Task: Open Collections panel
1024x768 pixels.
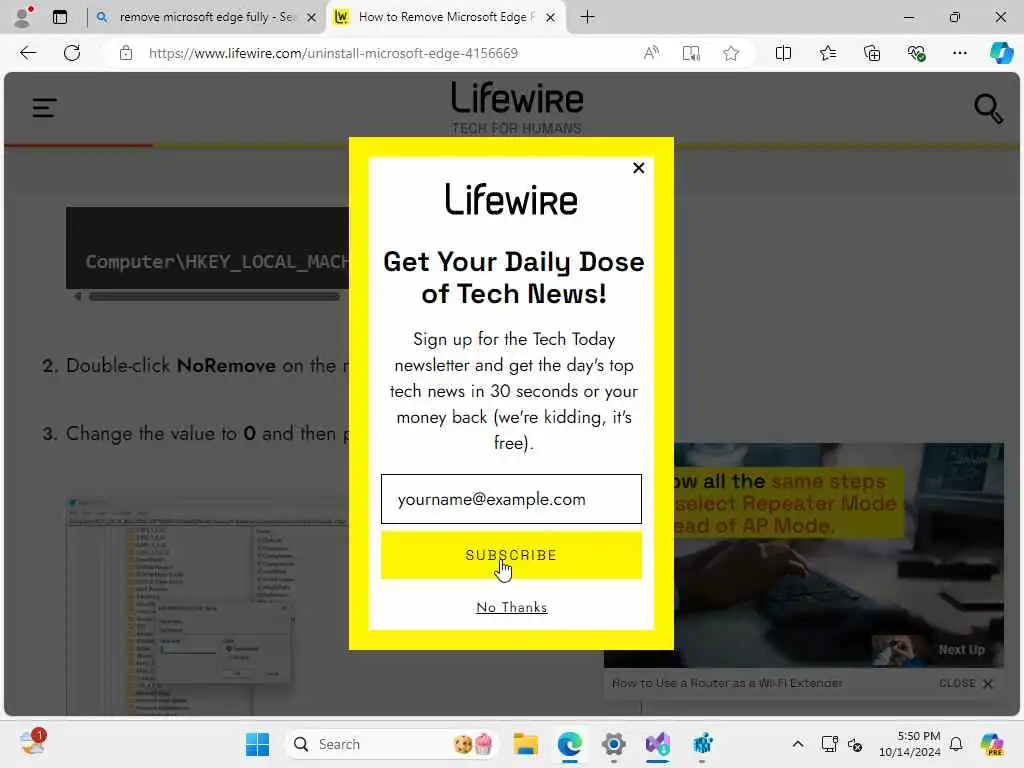Action: coord(872,53)
